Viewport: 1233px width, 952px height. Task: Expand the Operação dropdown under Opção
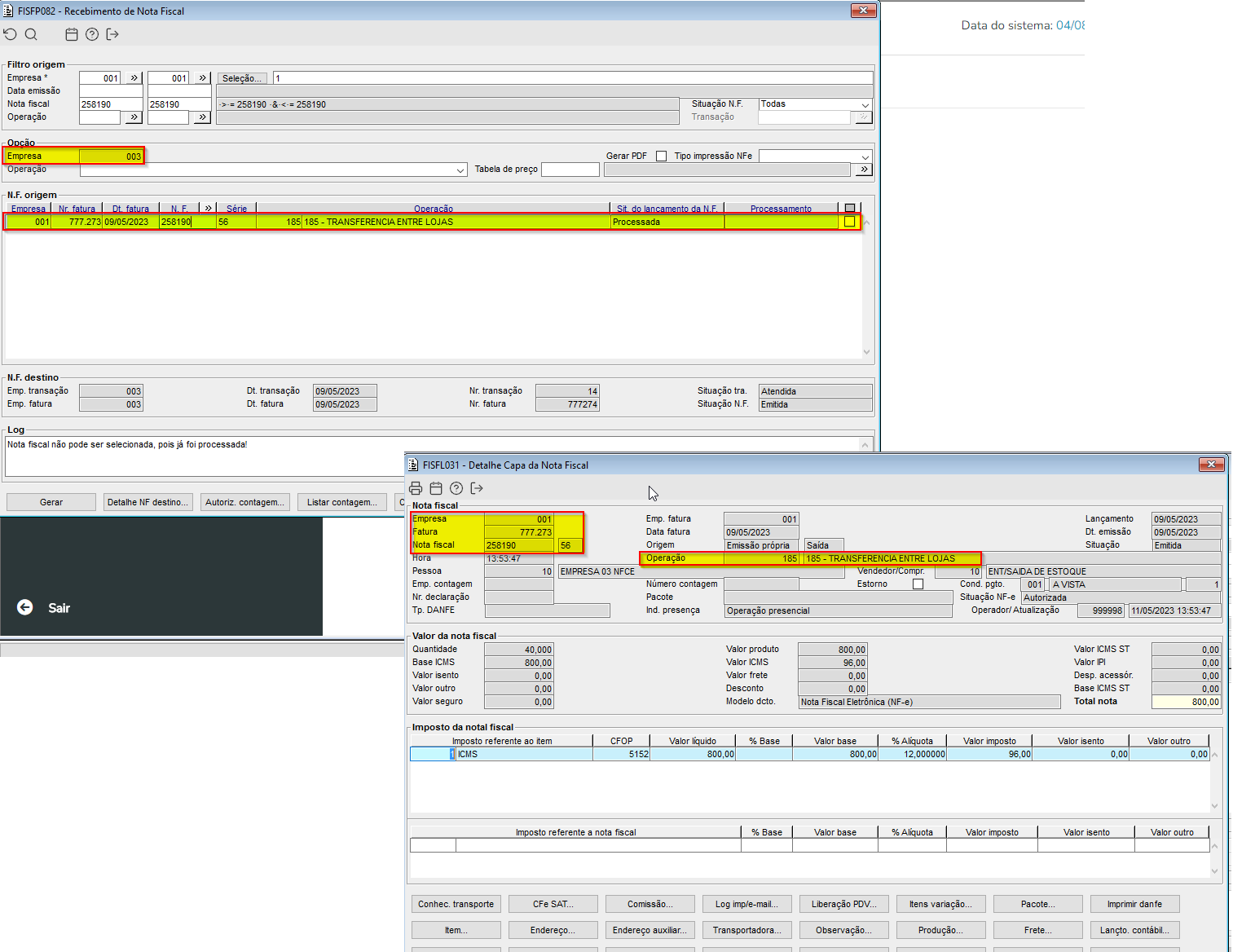pyautogui.click(x=461, y=170)
